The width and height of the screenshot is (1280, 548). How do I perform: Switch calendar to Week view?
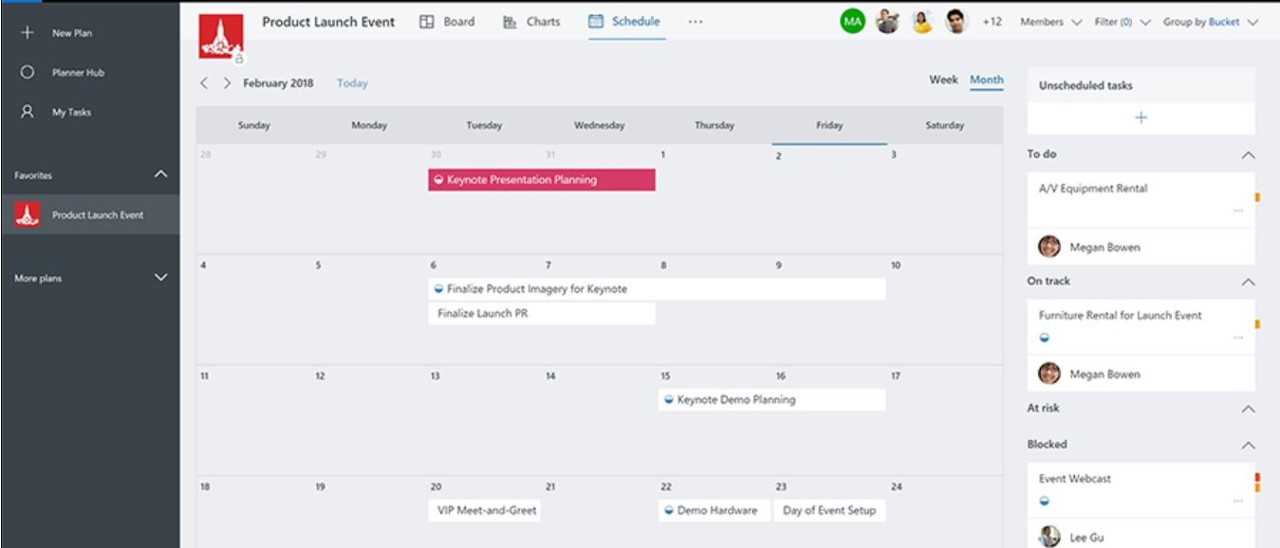tap(944, 80)
